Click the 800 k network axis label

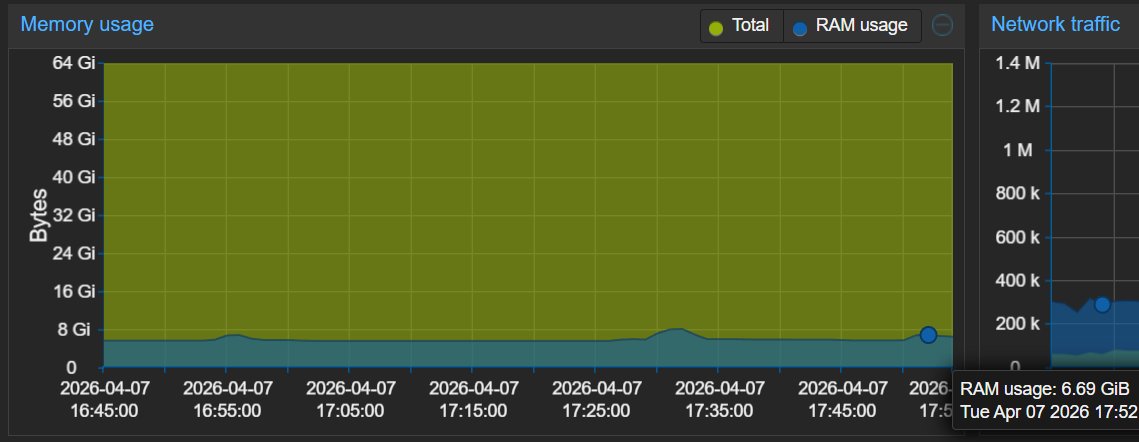(1016, 193)
